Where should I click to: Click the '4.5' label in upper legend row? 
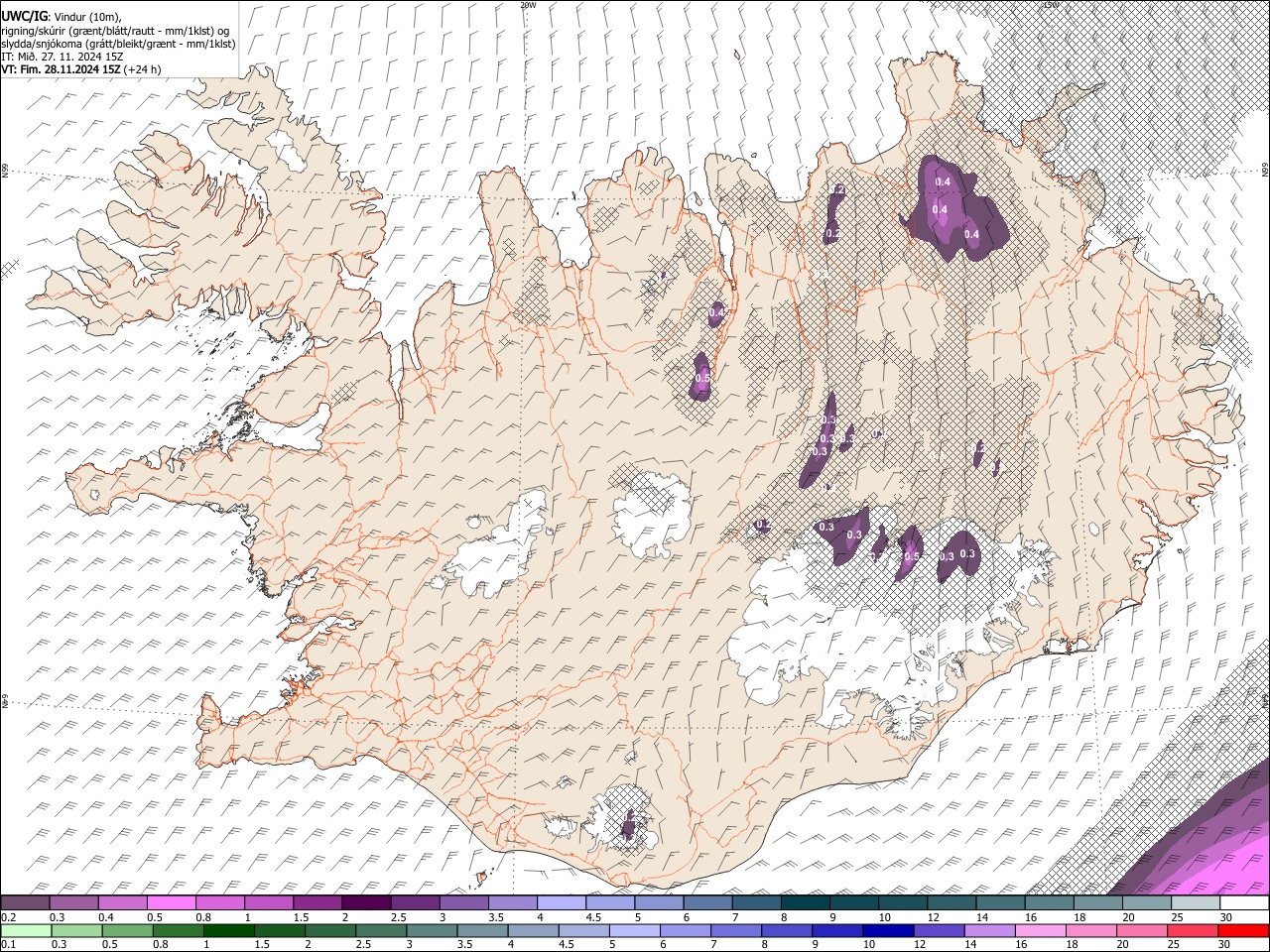coord(593,917)
